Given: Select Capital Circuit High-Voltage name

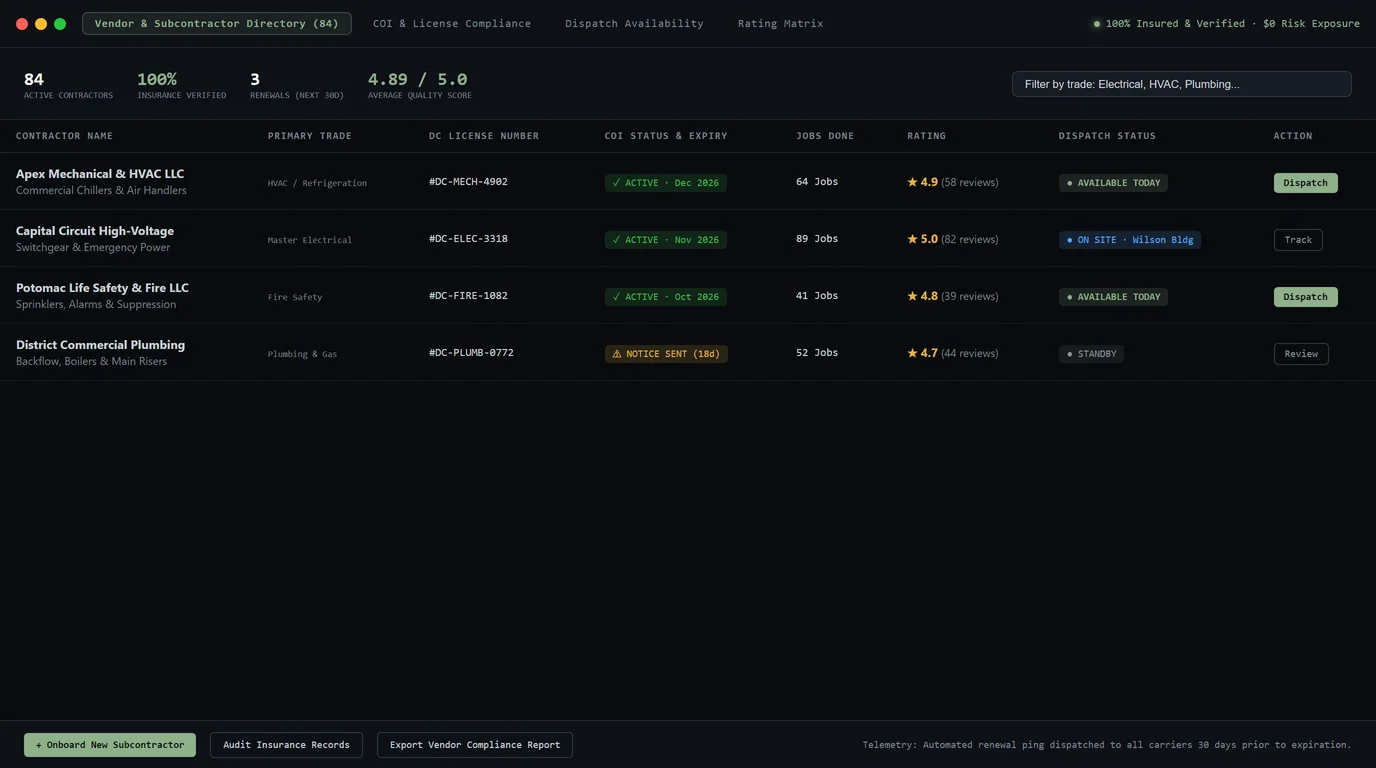Looking at the screenshot, I should pos(95,231).
